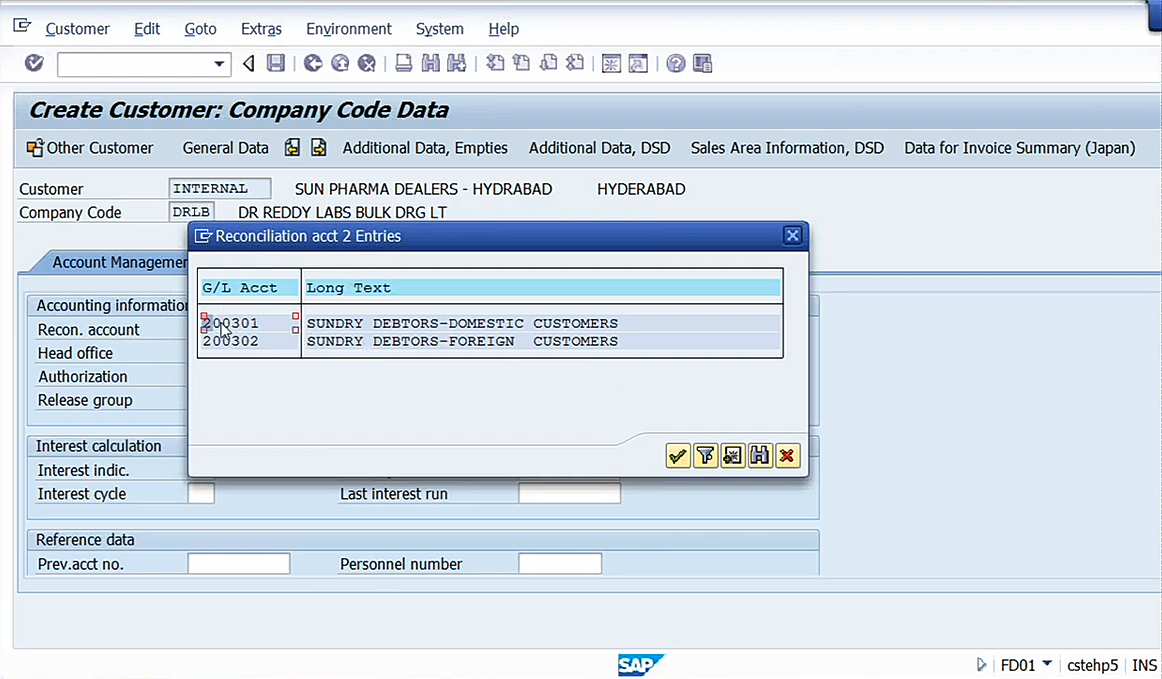Click the previous tab page icon
This screenshot has height=679, width=1162.
click(293, 148)
